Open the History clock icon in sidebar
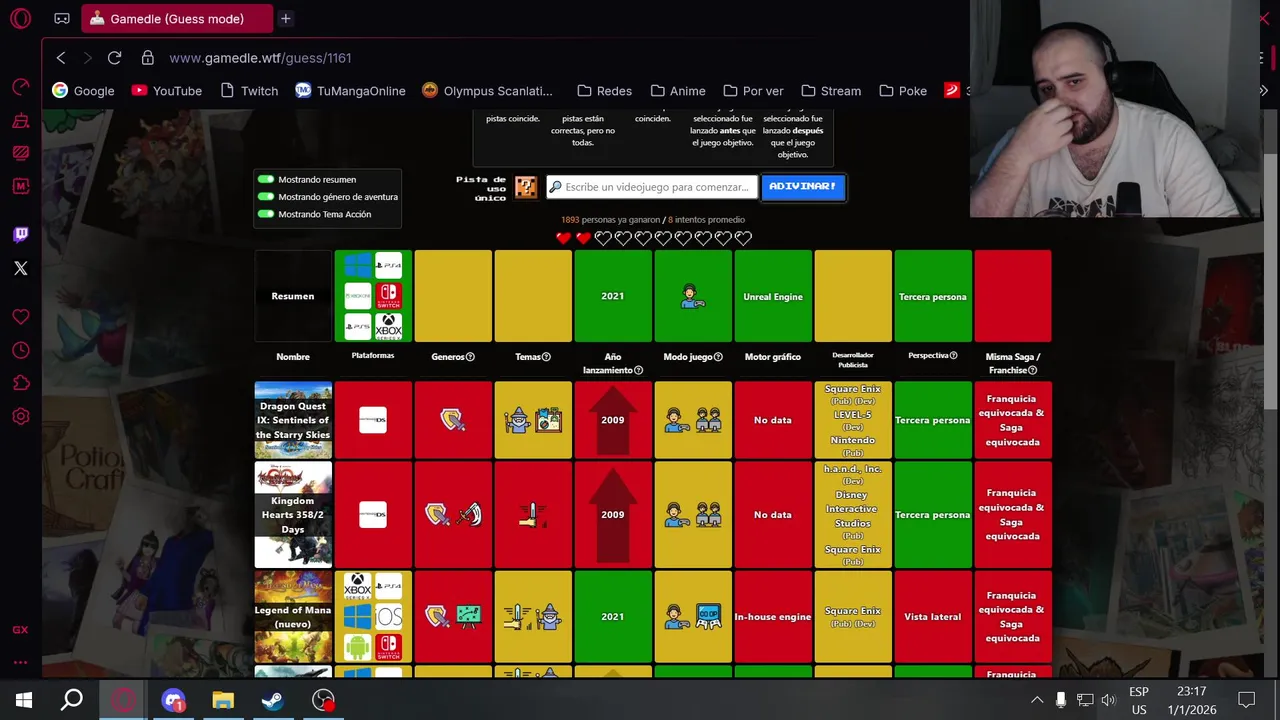The width and height of the screenshot is (1280, 720). (20, 350)
